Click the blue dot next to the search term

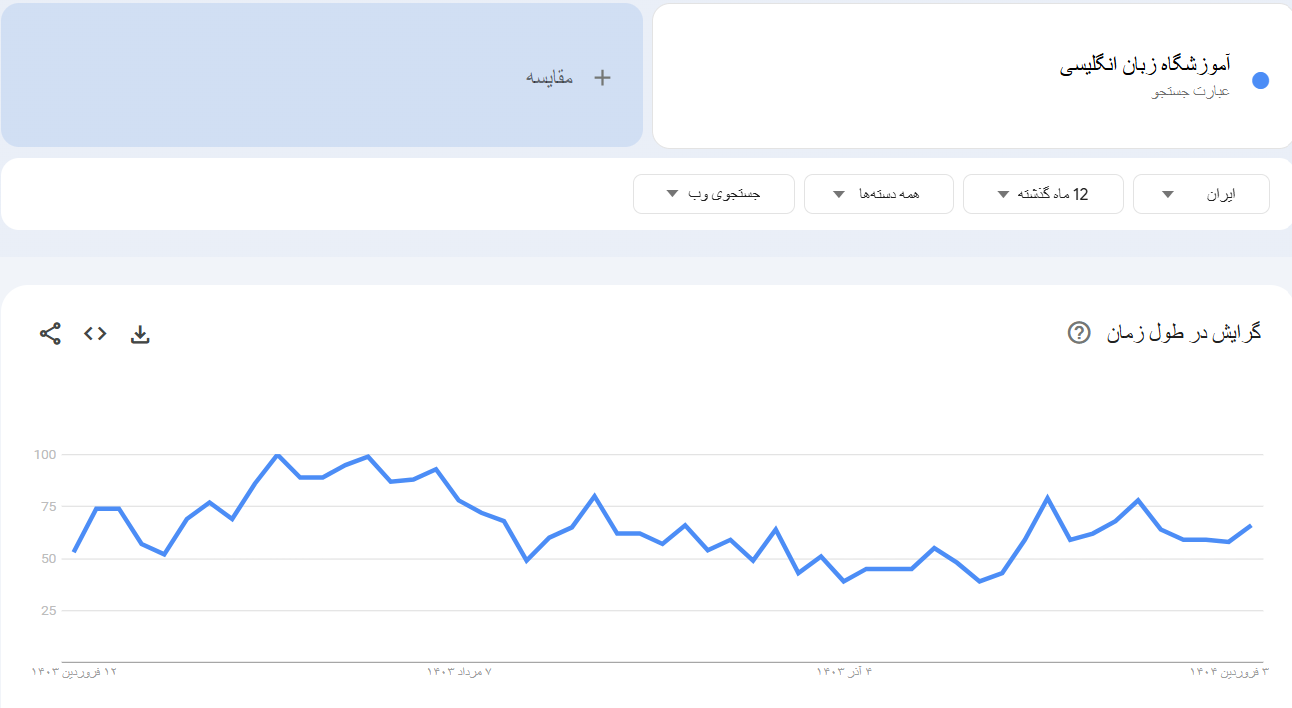(1260, 81)
